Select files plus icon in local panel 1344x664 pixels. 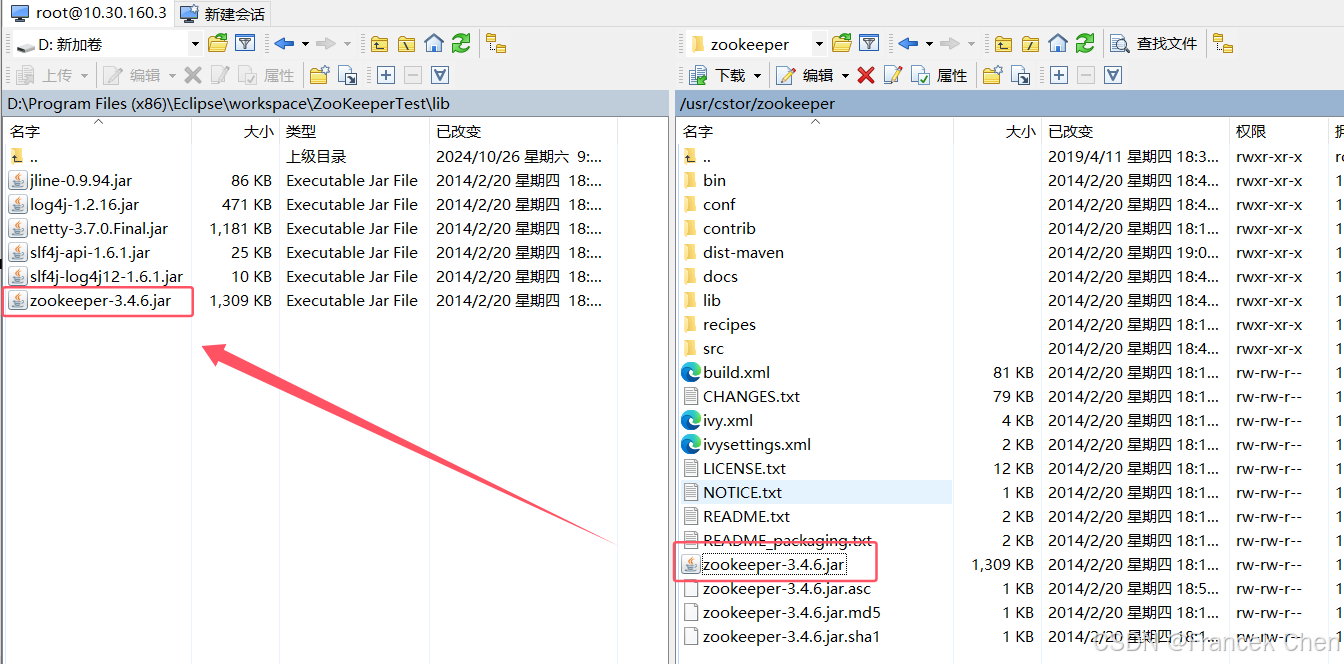[x=385, y=75]
